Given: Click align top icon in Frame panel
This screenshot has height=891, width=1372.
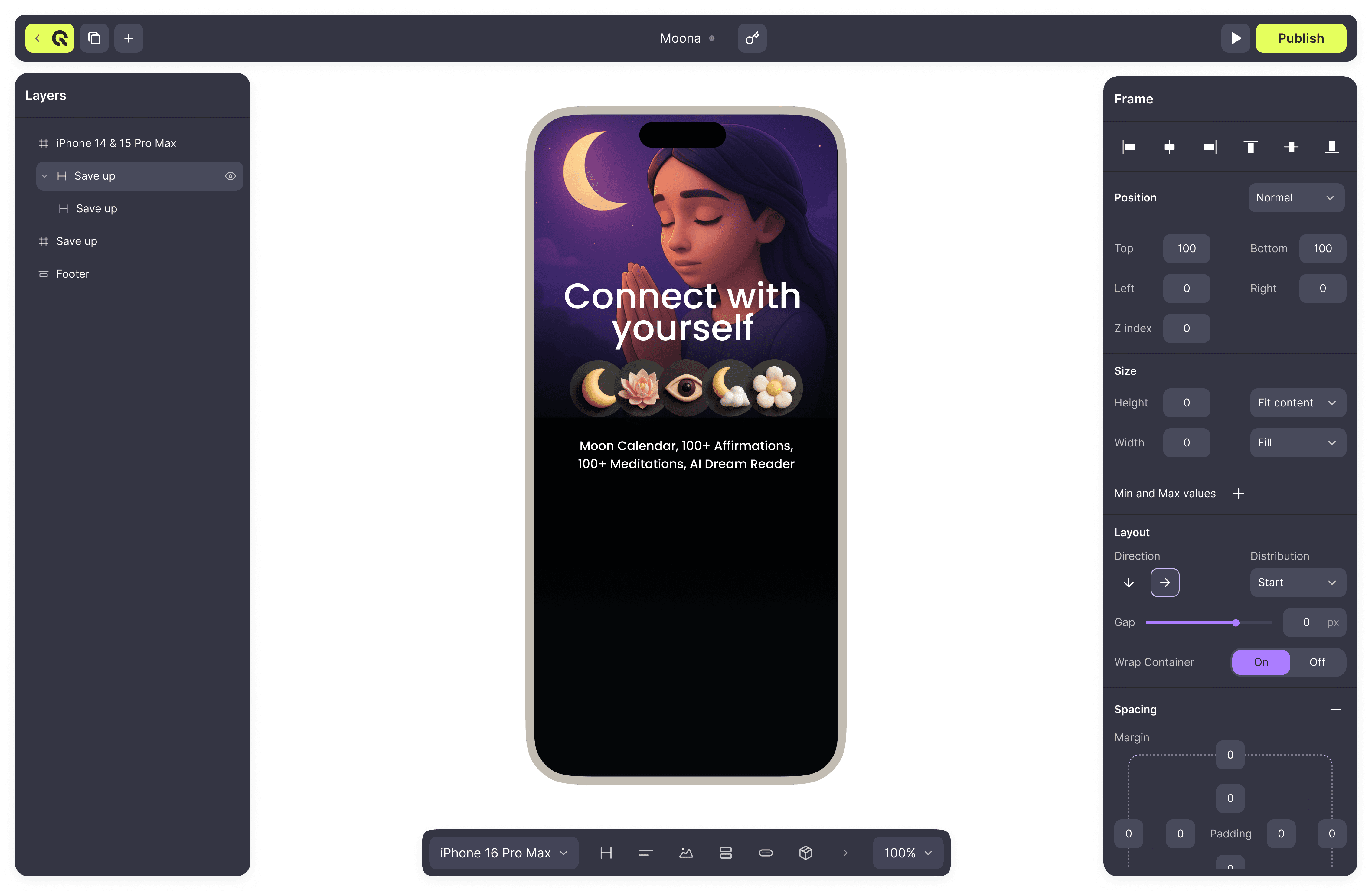Looking at the screenshot, I should [x=1250, y=147].
